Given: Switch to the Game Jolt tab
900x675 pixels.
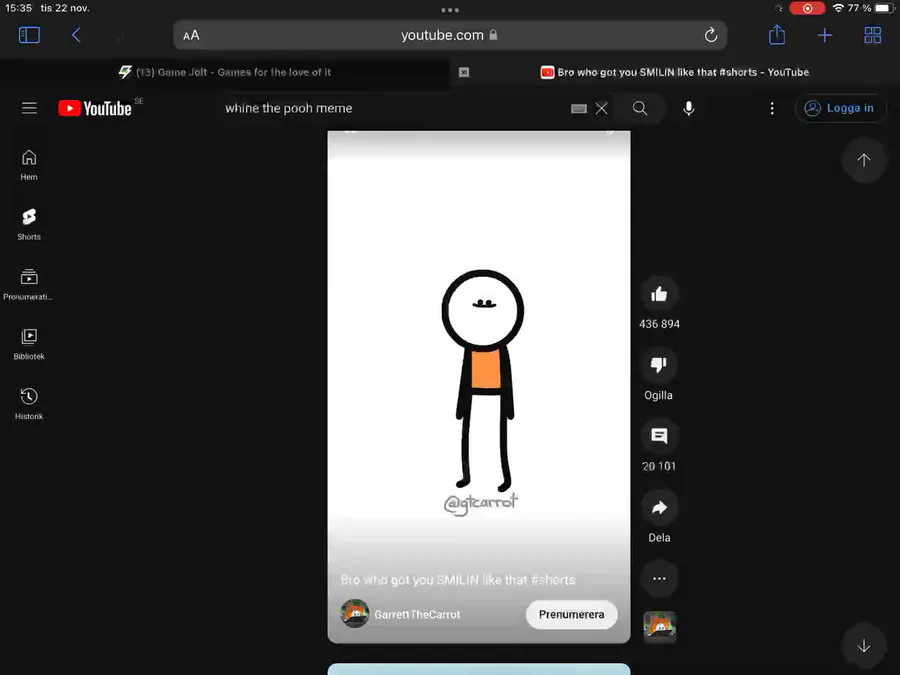Looking at the screenshot, I should tap(225, 72).
